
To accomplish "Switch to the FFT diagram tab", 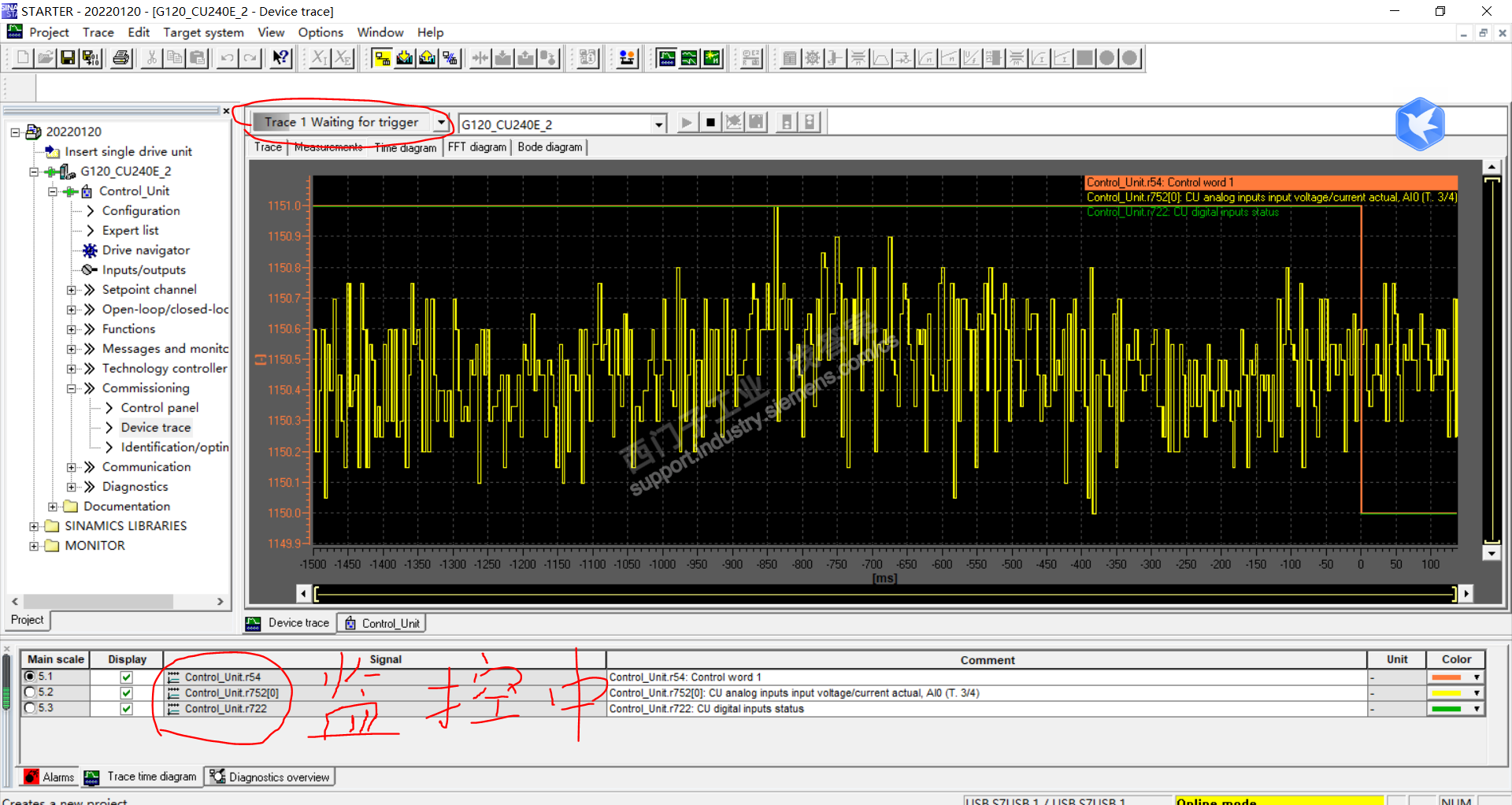I will coord(477,147).
